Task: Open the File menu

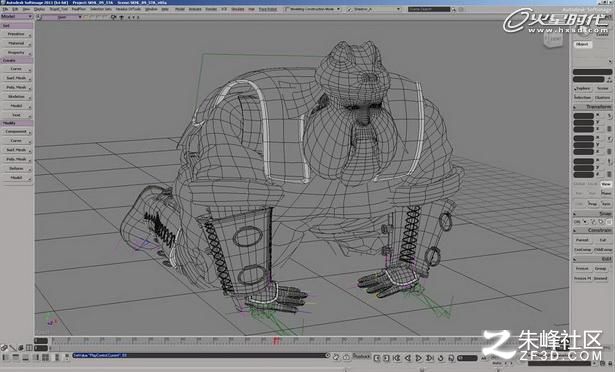Action: pos(5,9)
